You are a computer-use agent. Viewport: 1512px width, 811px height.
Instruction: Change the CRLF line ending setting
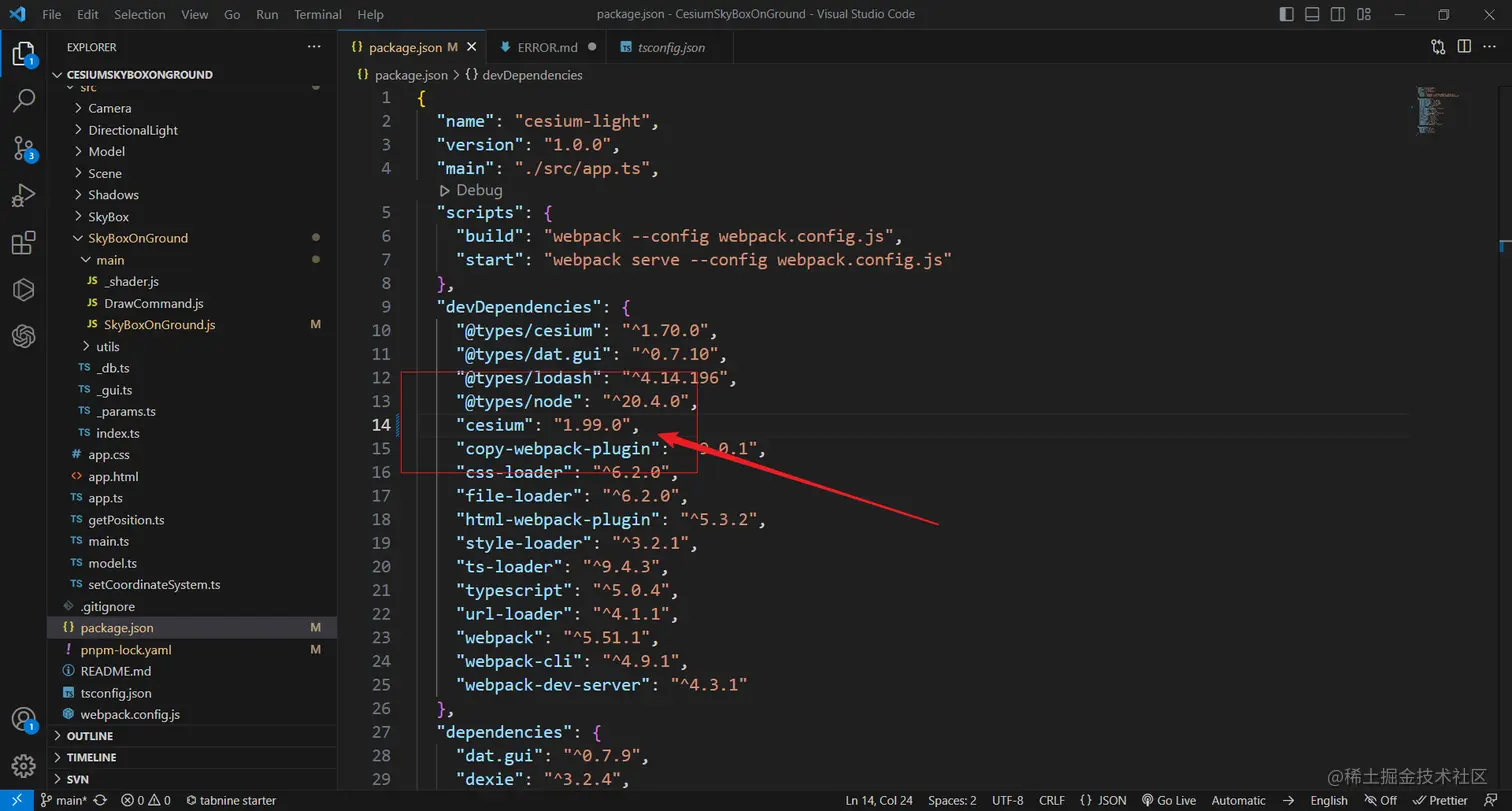(1052, 800)
